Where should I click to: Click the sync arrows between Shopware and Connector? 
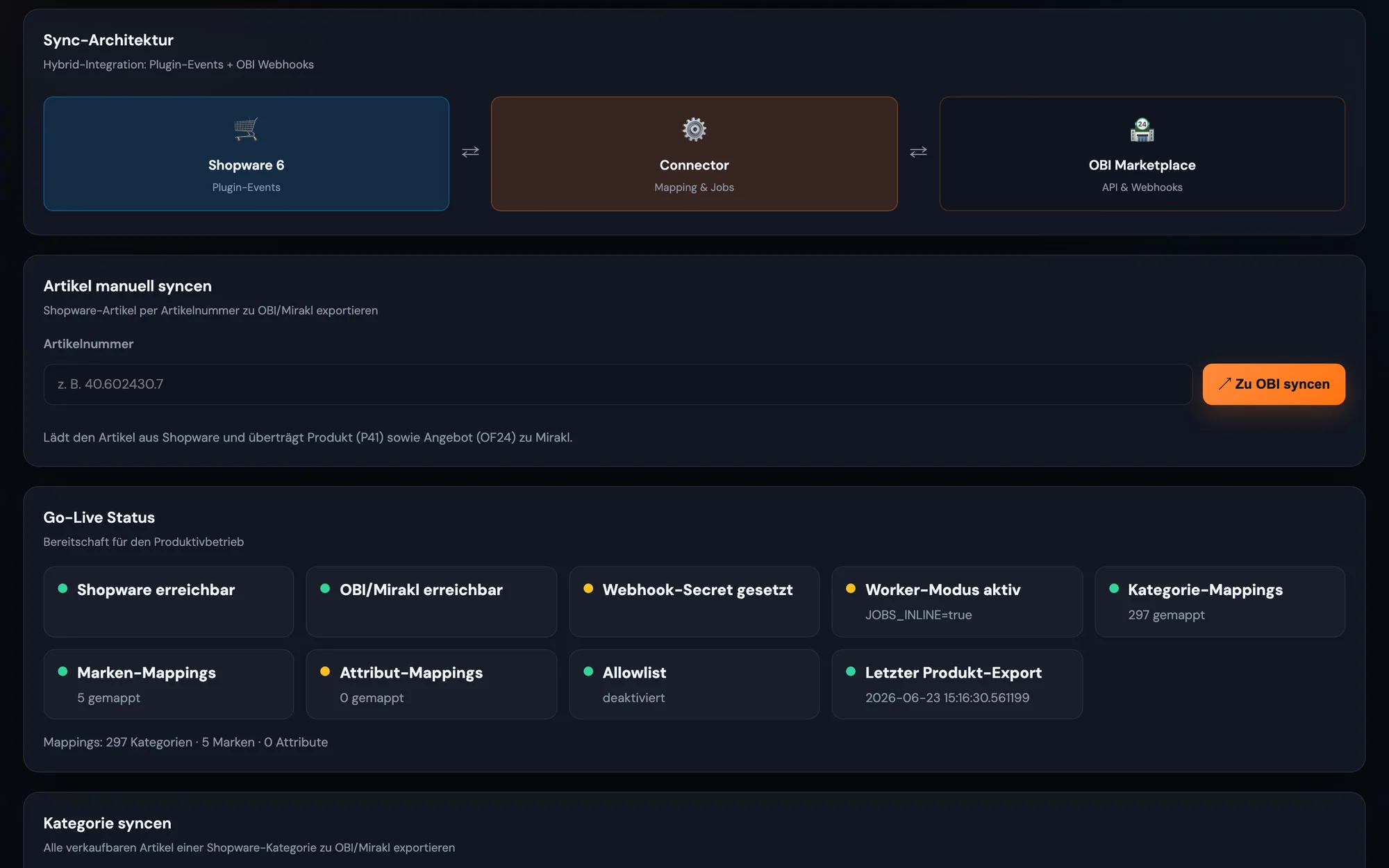point(470,151)
